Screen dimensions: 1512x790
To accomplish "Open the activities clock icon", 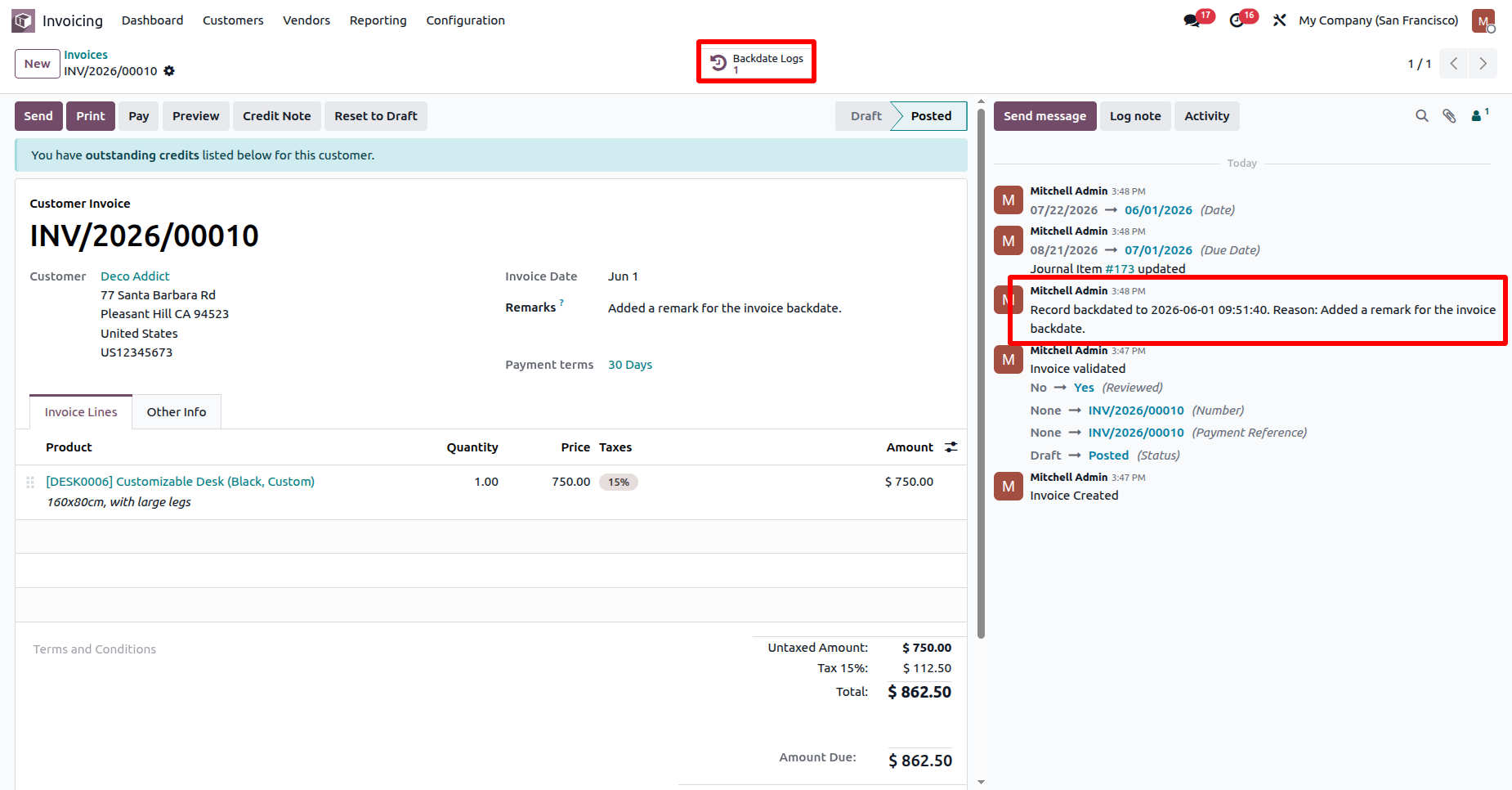I will click(1237, 20).
